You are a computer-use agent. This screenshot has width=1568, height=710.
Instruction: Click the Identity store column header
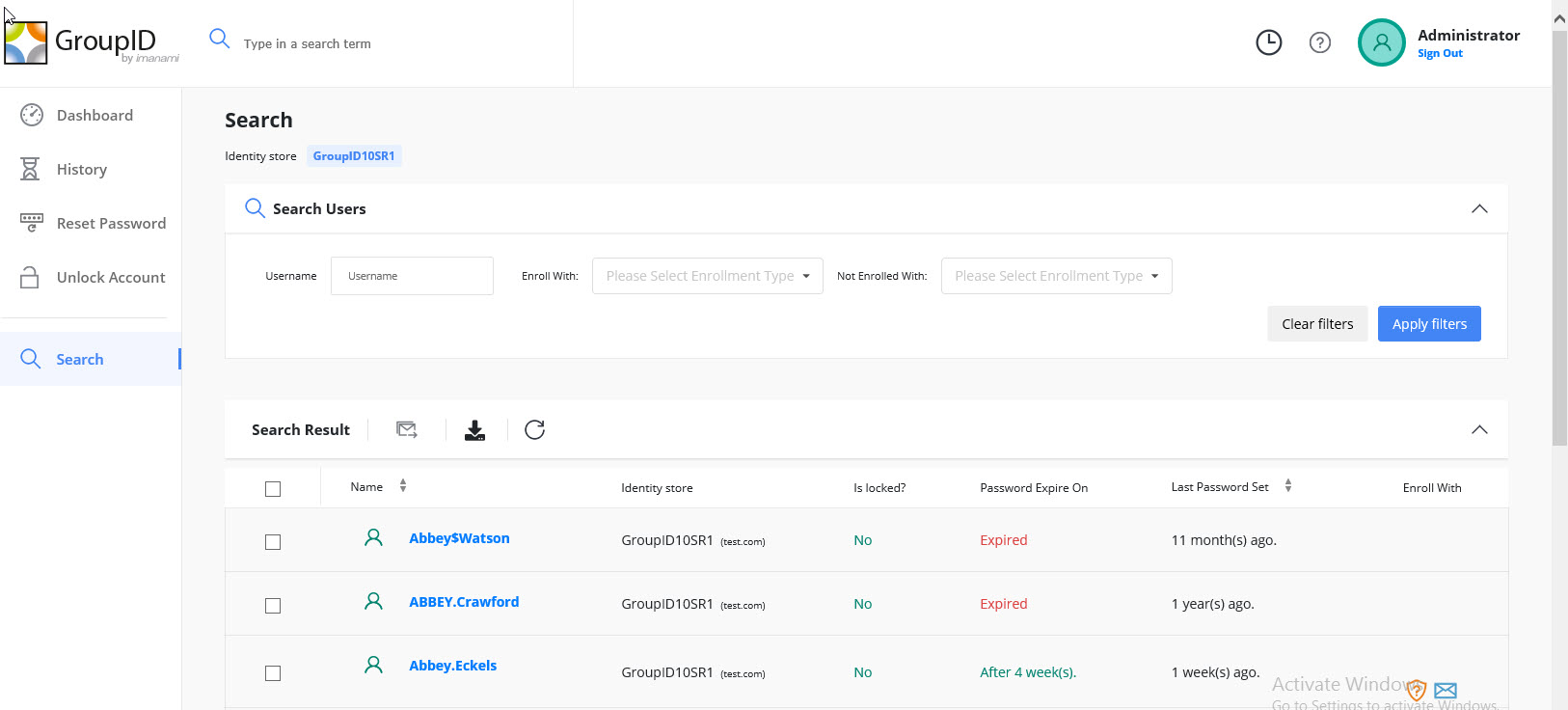pos(657,488)
